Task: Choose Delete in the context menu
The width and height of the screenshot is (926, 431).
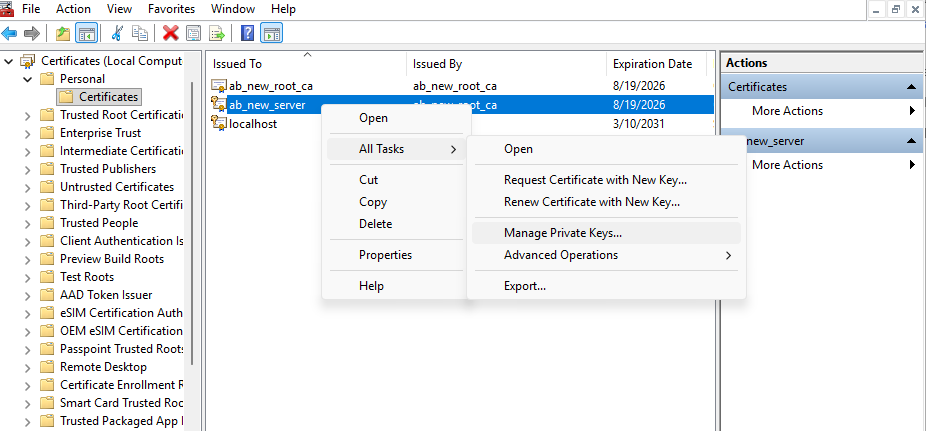Action: coord(396,224)
